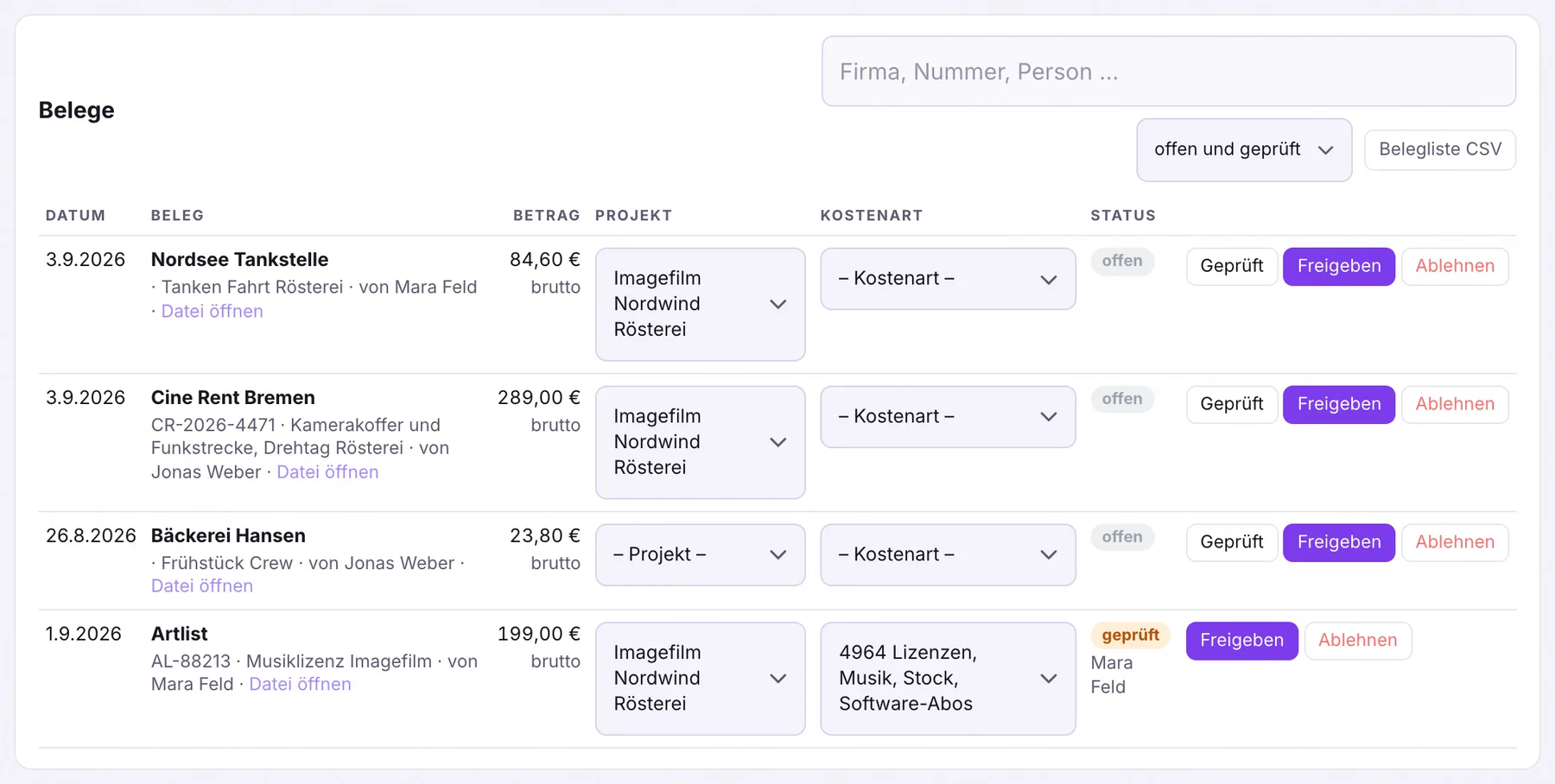Open project dropdown for Cine Rent Bremen
Image resolution: width=1555 pixels, height=784 pixels.
(x=701, y=442)
